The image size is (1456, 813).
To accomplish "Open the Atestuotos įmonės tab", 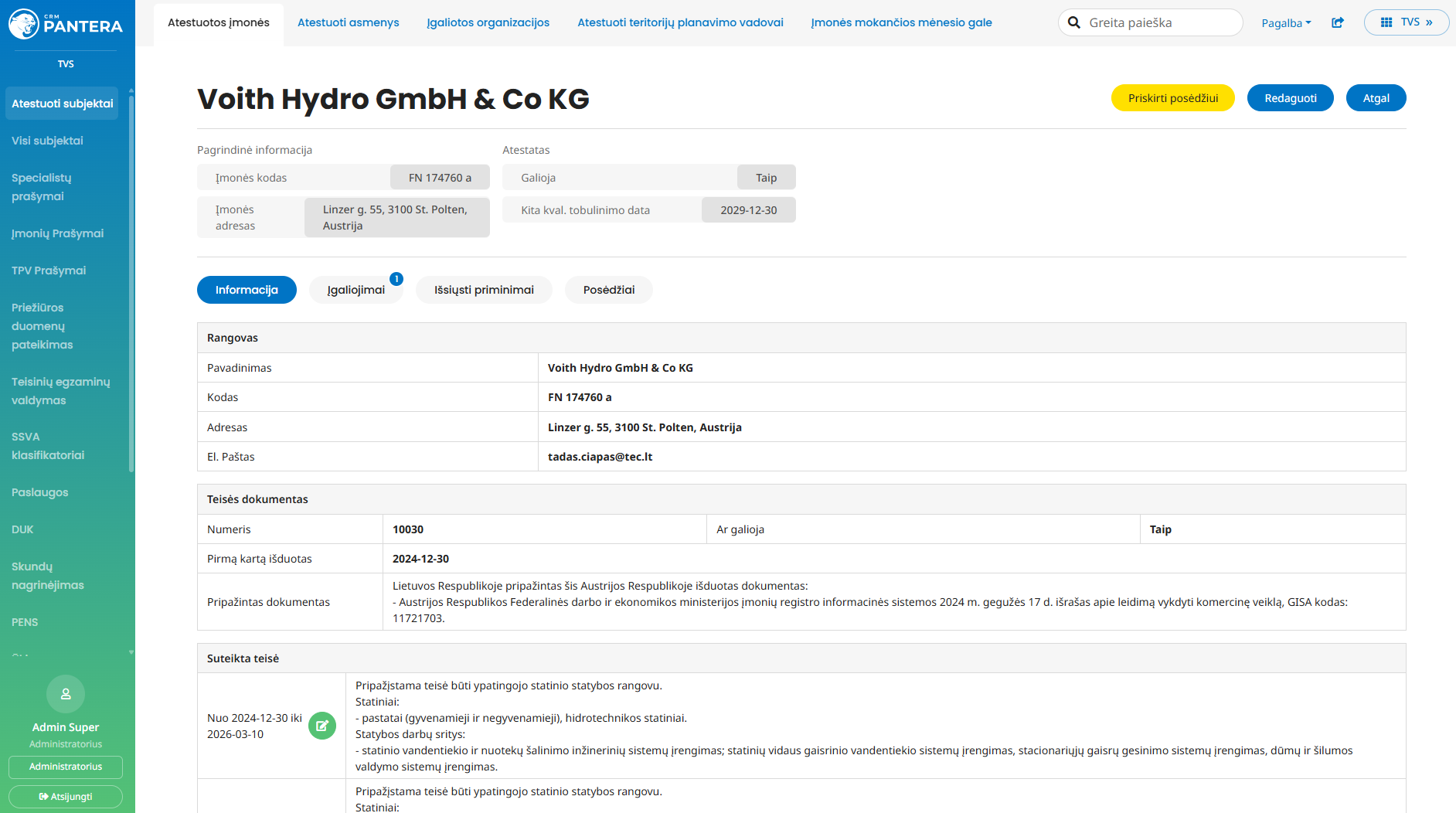I will (x=219, y=23).
